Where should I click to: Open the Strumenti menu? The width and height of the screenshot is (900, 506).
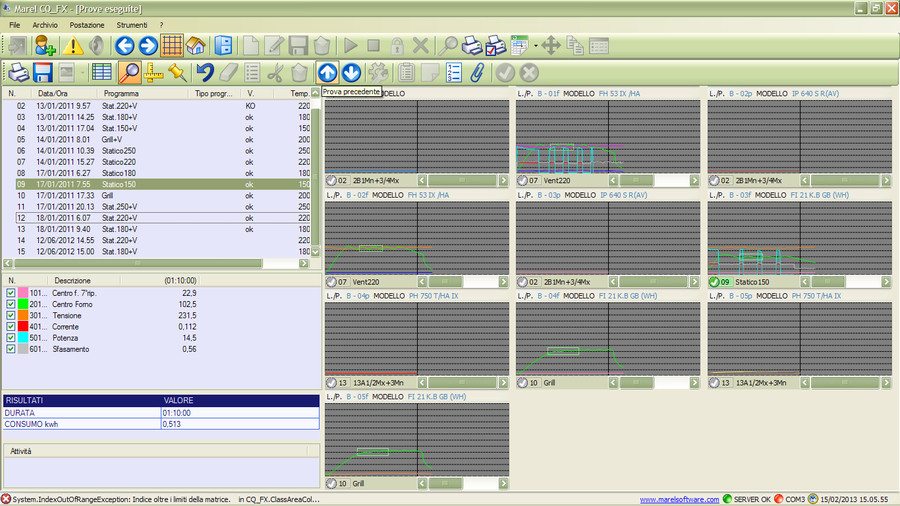131,23
